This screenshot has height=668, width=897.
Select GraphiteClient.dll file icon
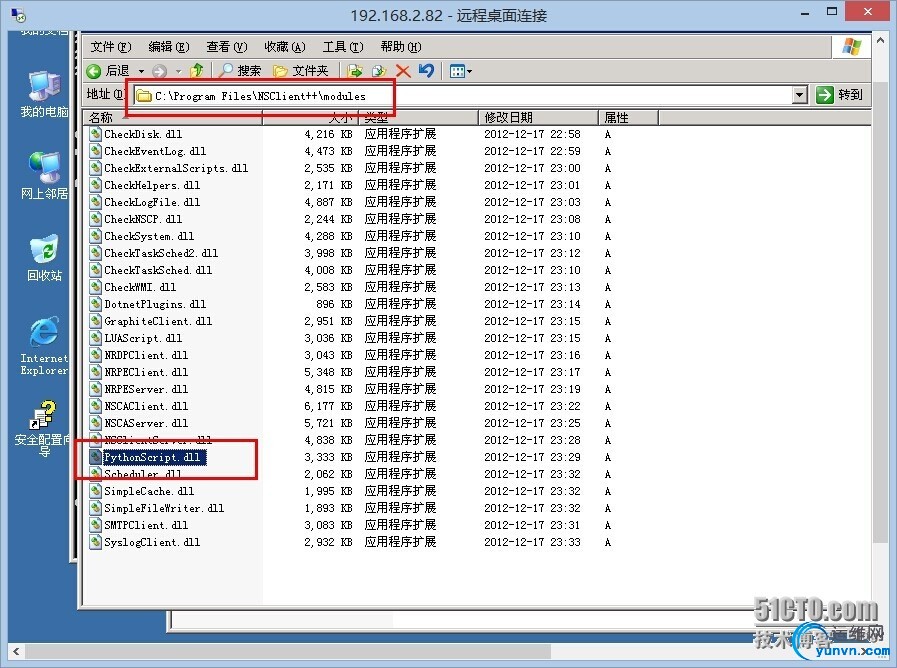pos(96,321)
